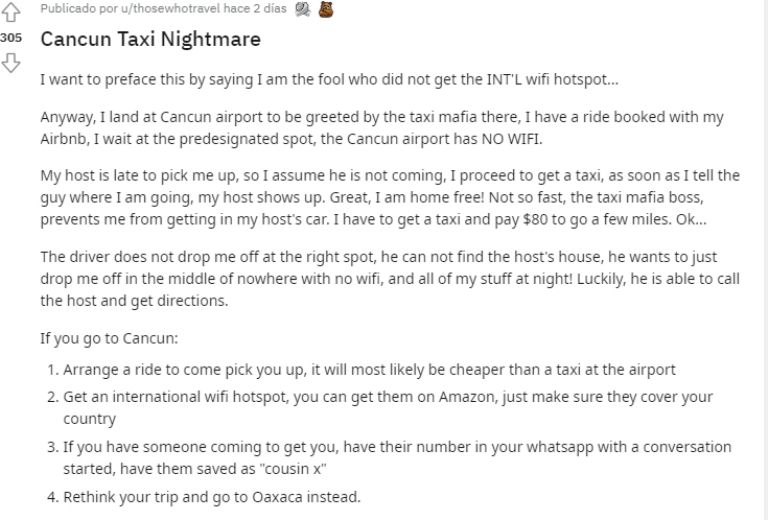Click the silver award icon
Viewport: 768px width, 520px height.
pos(303,9)
